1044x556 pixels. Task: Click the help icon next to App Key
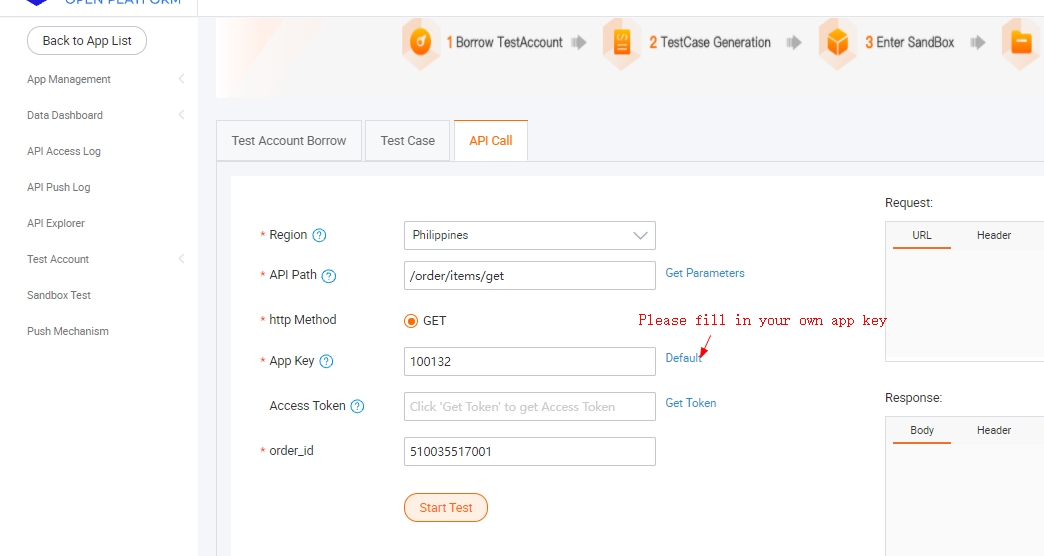326,362
